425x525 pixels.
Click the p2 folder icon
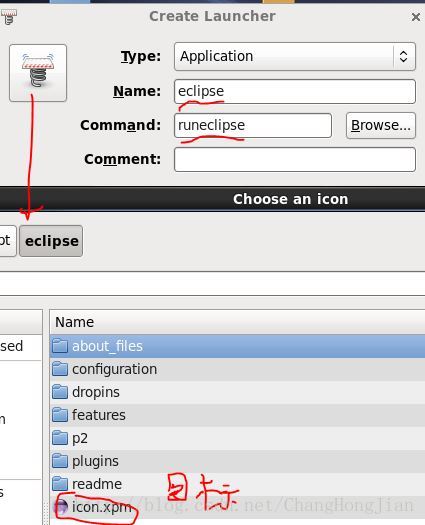pos(60,438)
